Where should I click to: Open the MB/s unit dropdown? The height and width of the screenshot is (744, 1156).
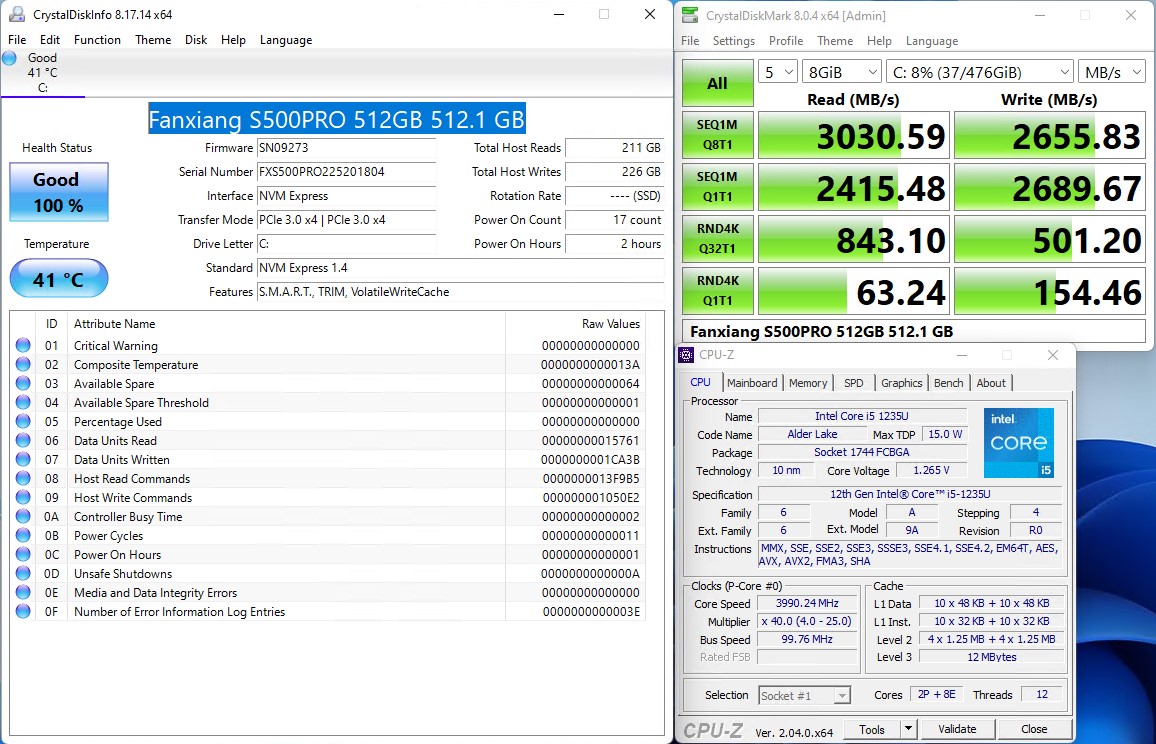click(1112, 72)
